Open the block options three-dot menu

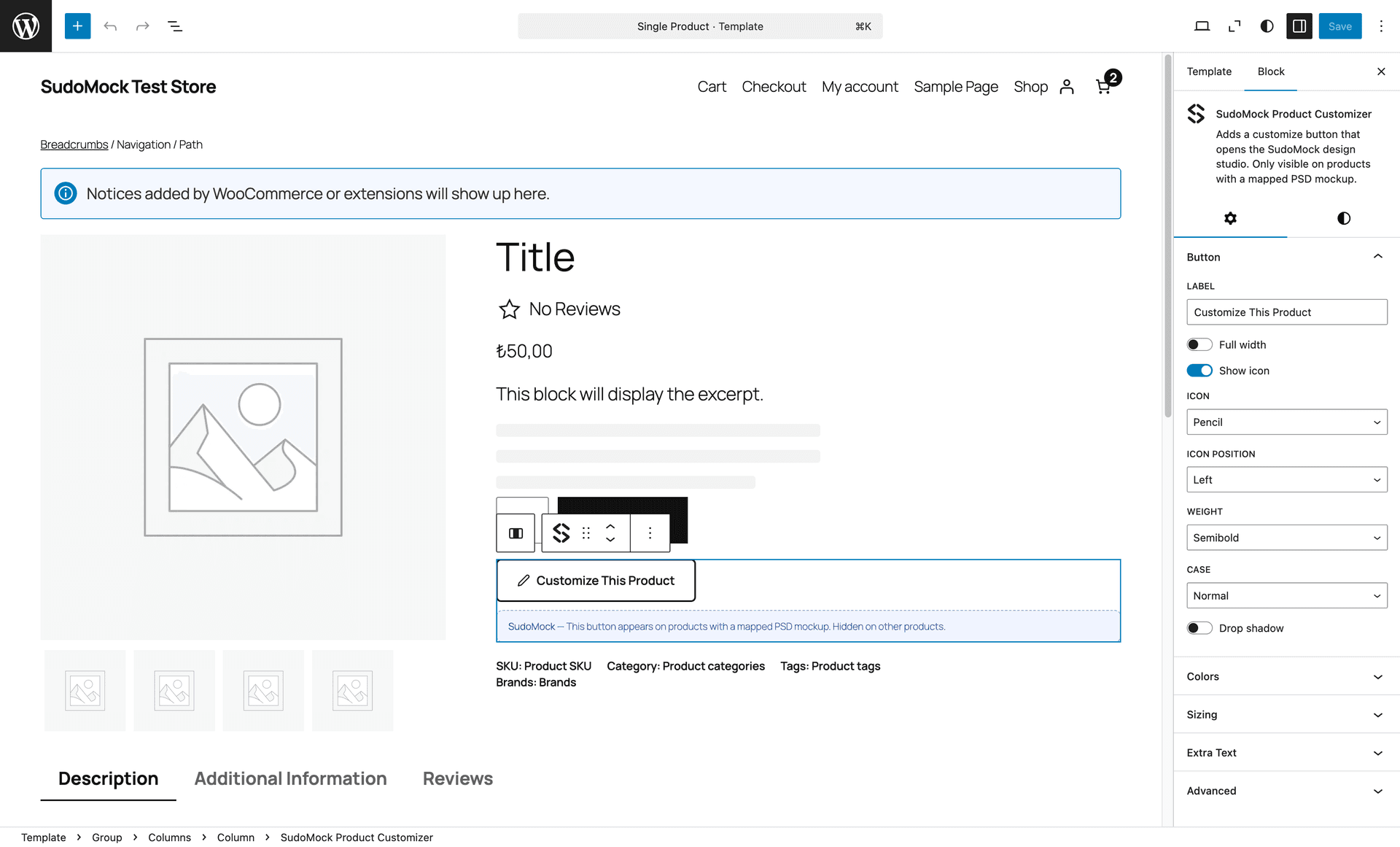pos(650,533)
